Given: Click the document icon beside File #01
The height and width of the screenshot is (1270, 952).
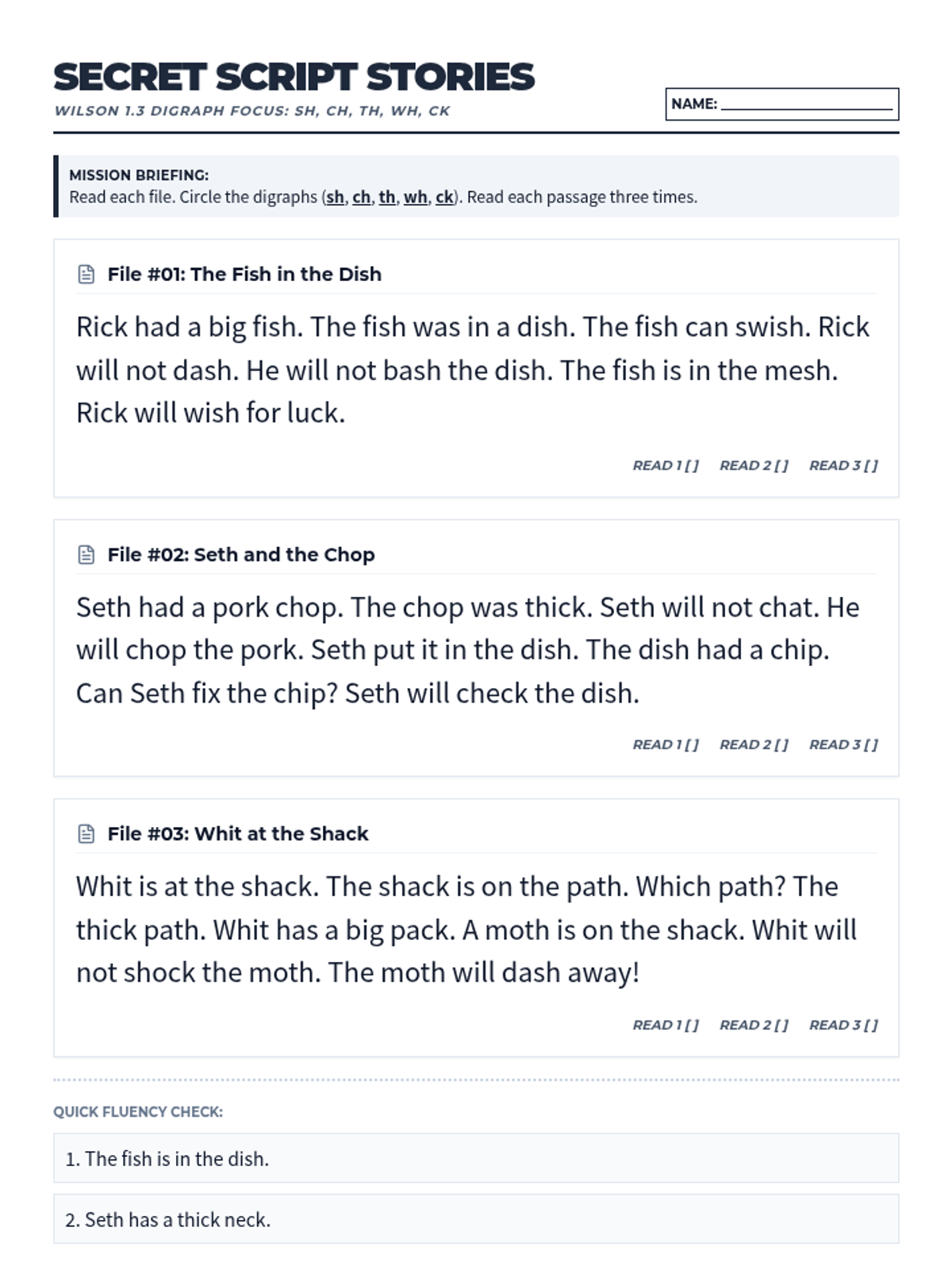Looking at the screenshot, I should [86, 275].
